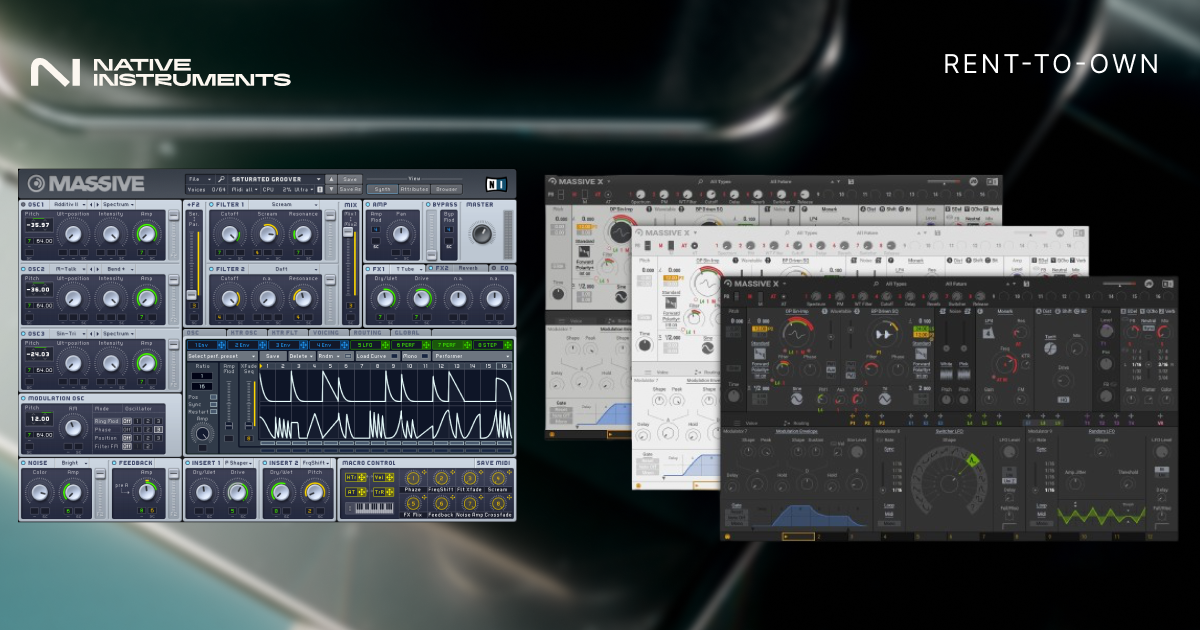
Task: Click SAVE MIDI in Macro Control
Action: (493, 463)
